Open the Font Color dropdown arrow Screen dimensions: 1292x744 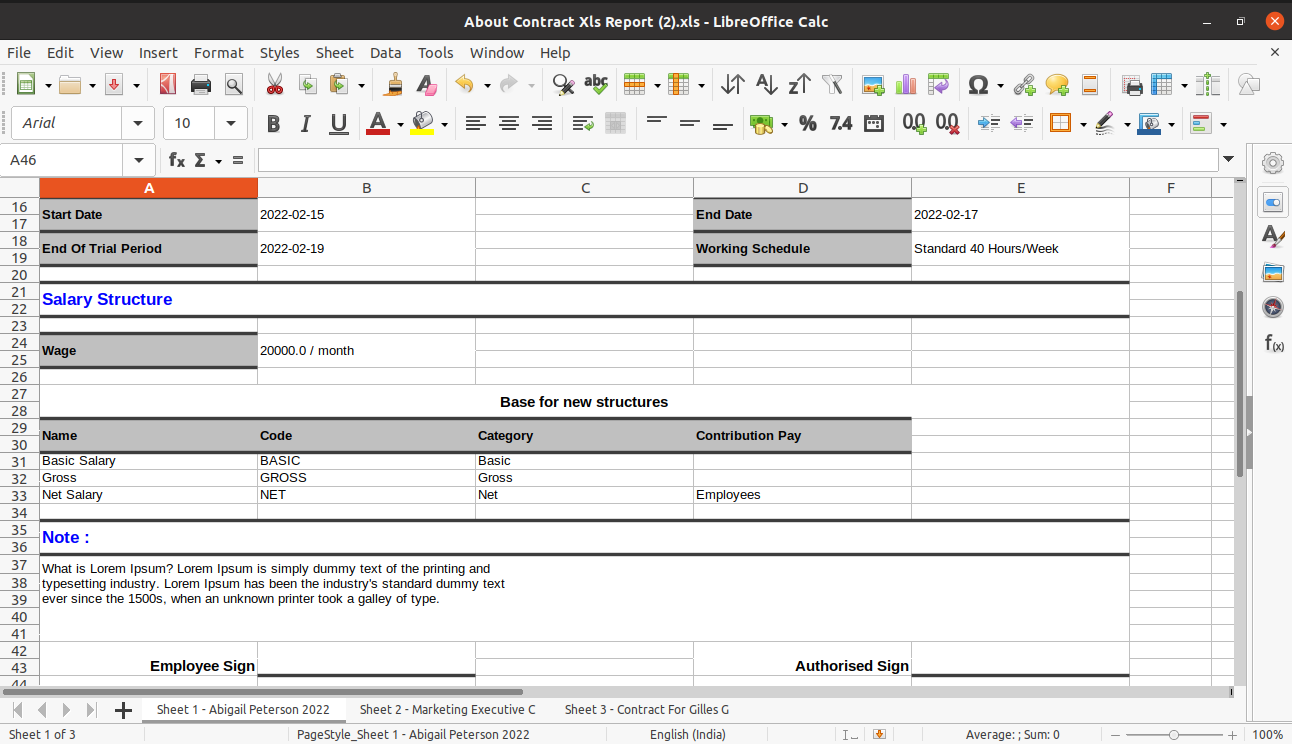click(400, 124)
